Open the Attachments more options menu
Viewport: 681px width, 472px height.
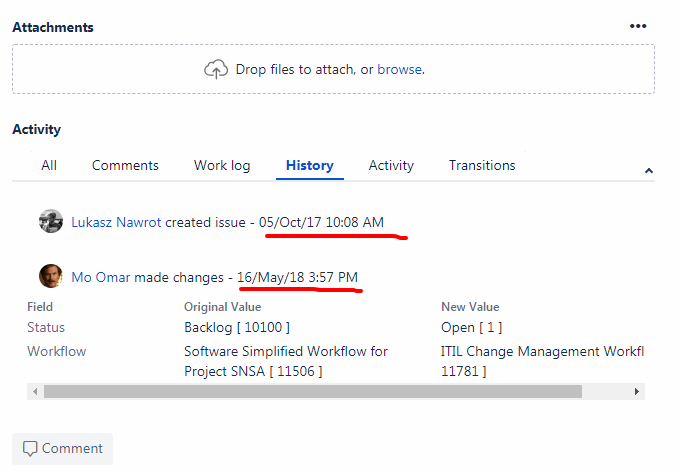pos(638,26)
